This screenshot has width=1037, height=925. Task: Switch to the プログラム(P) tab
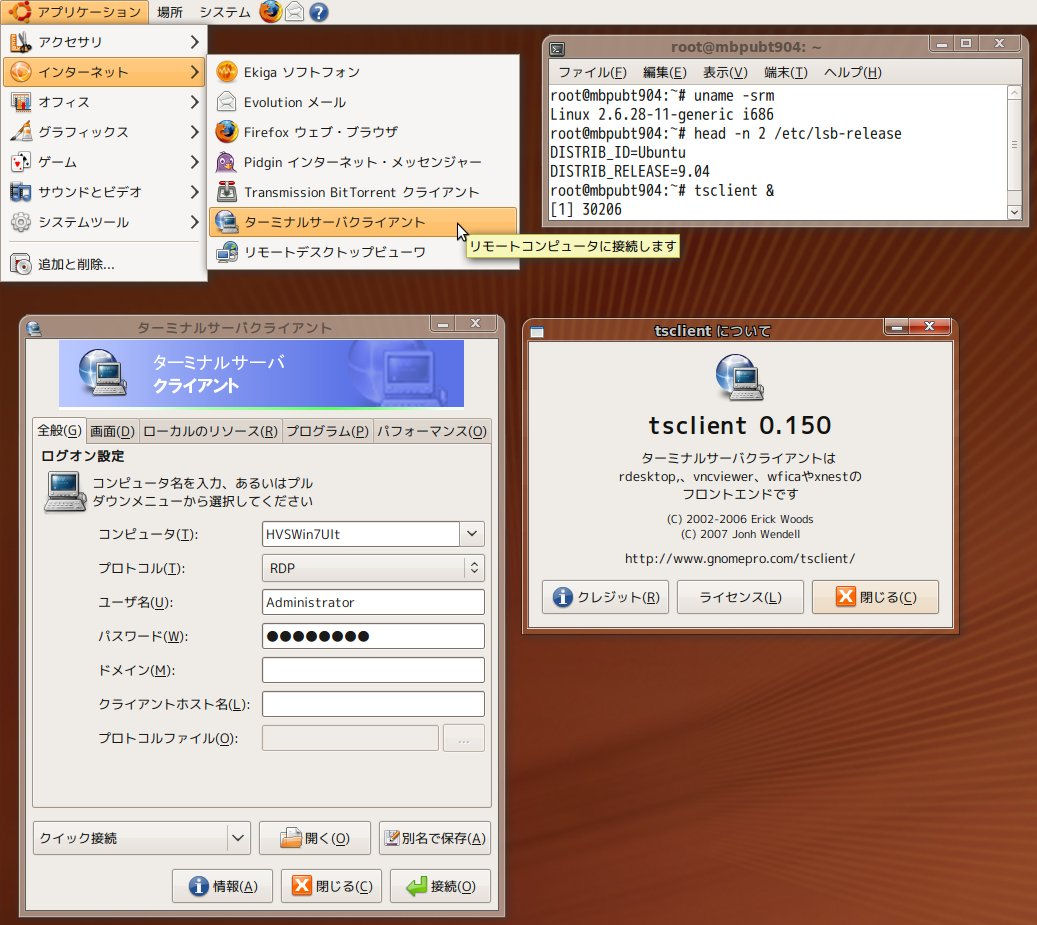(x=327, y=432)
